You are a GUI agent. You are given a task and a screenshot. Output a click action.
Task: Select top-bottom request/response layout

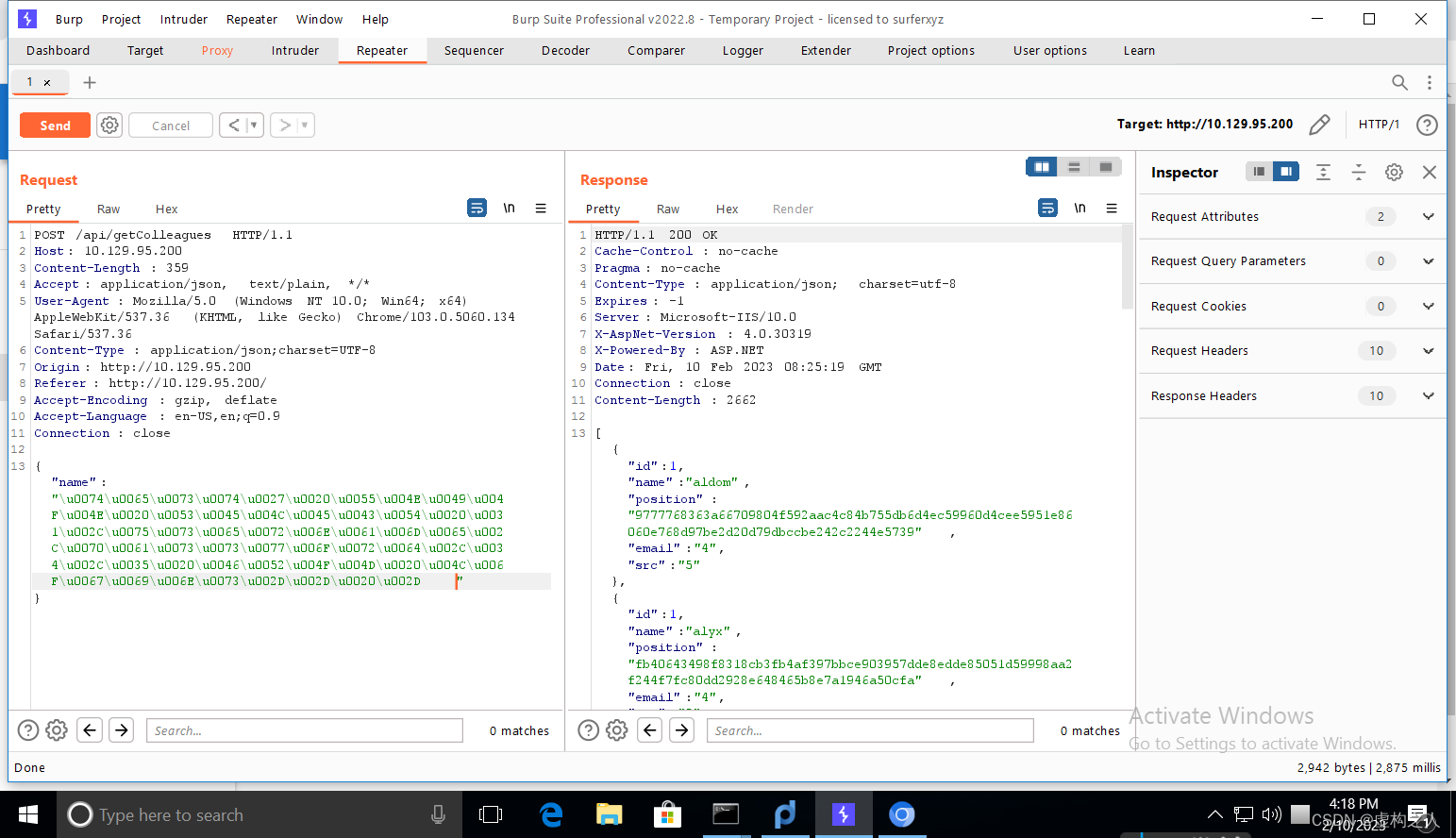pyautogui.click(x=1074, y=167)
